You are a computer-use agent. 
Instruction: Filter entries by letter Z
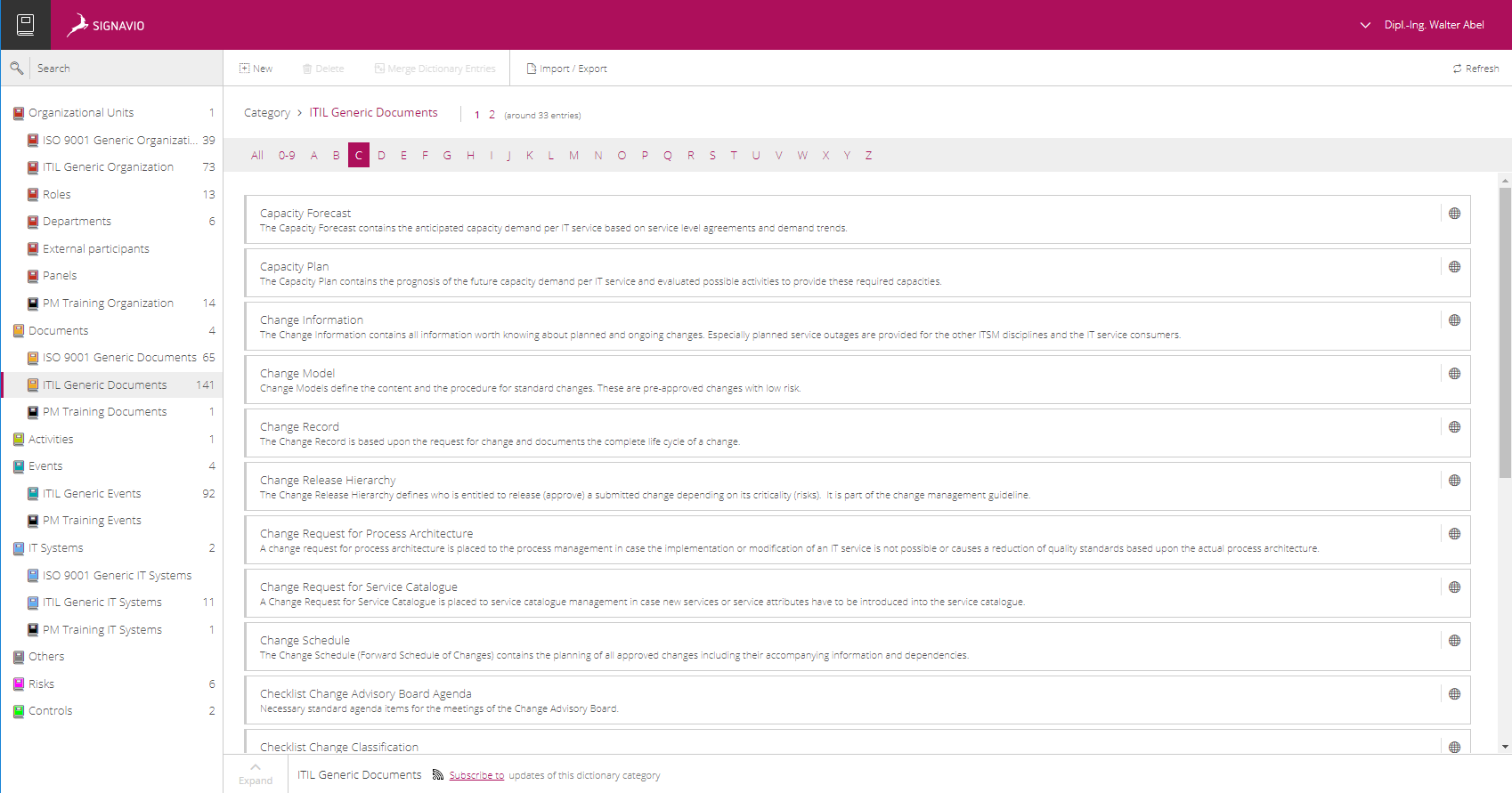point(868,155)
